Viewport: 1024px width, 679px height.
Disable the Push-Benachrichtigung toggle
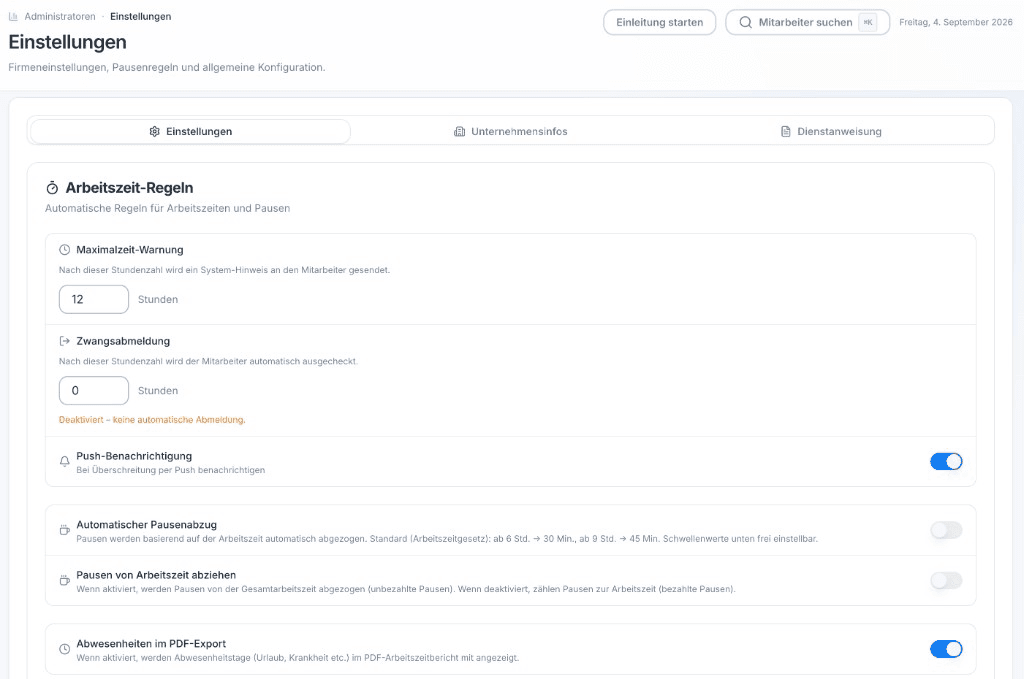pyautogui.click(x=946, y=462)
